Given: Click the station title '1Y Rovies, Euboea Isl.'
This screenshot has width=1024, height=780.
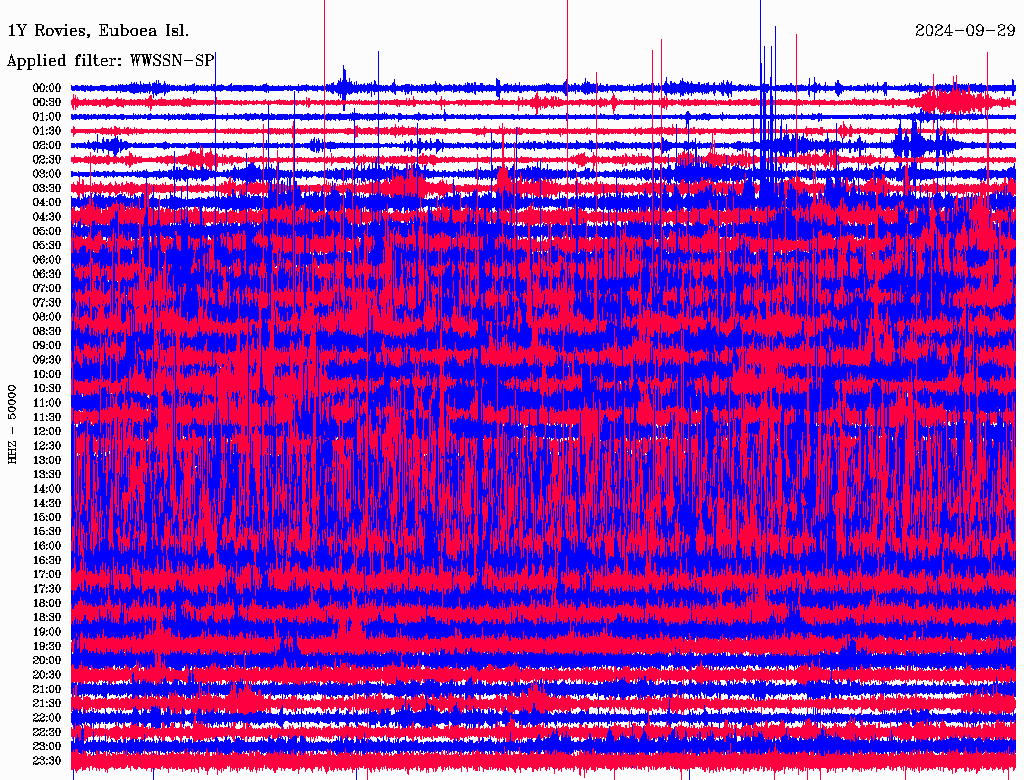Looking at the screenshot, I should click(x=98, y=30).
